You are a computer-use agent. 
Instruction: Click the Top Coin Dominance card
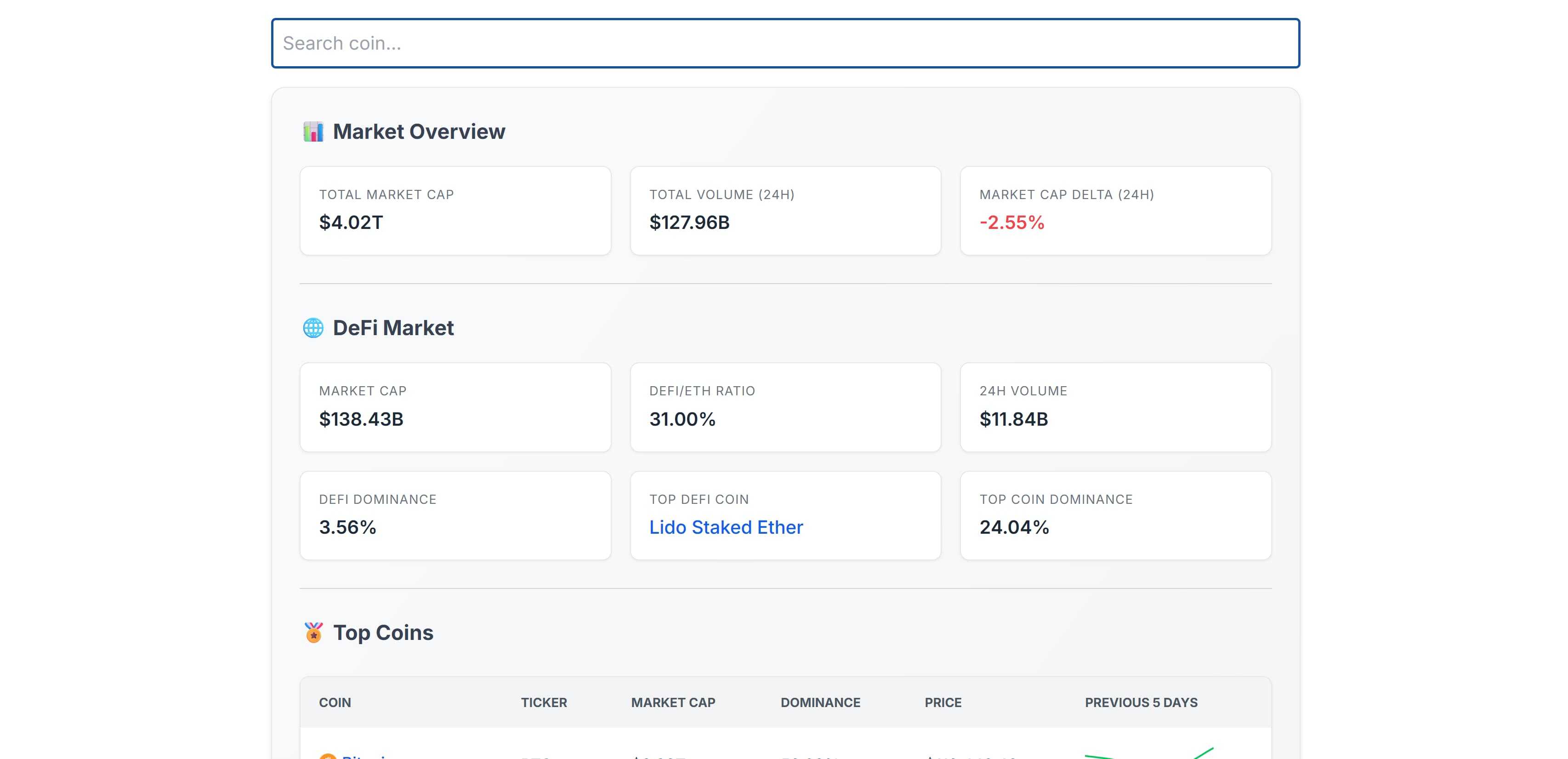point(1115,515)
